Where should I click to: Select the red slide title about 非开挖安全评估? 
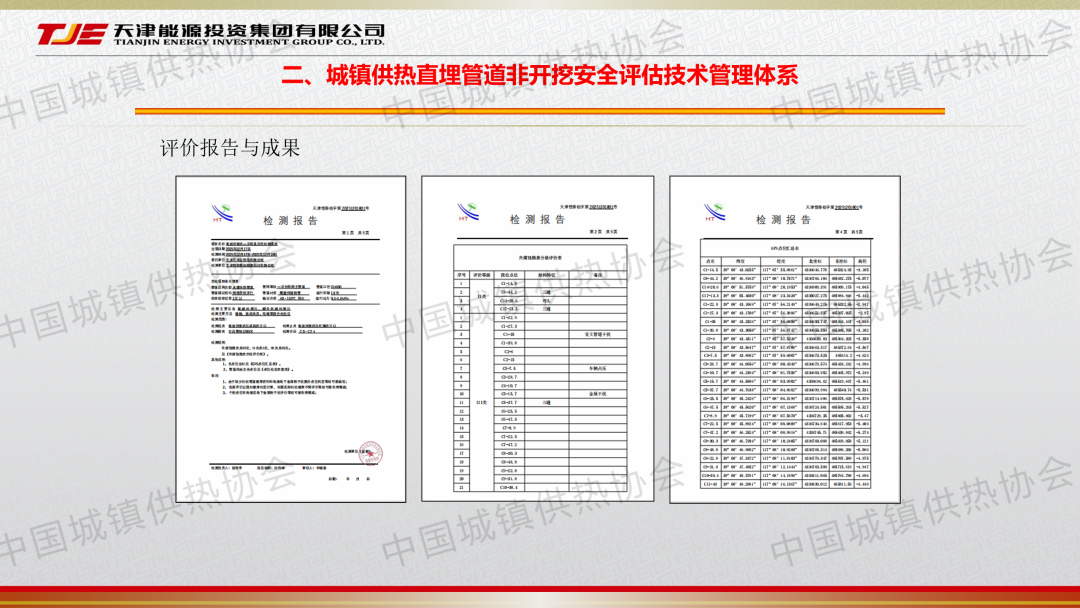pyautogui.click(x=539, y=75)
